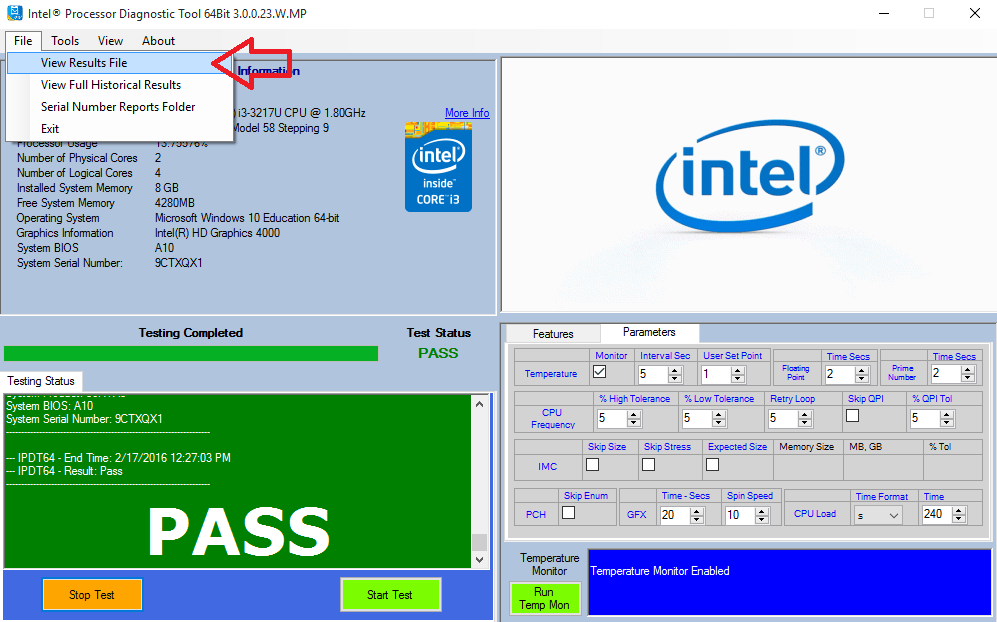Uncheck the Temperature Monitor checkbox
This screenshot has height=622, width=997.
tap(600, 372)
